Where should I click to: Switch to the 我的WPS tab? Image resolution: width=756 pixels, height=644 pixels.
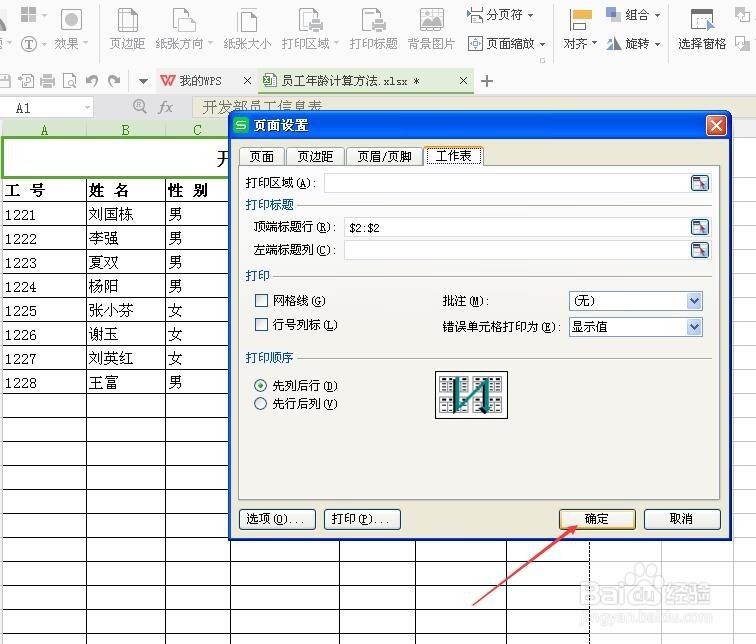click(200, 80)
